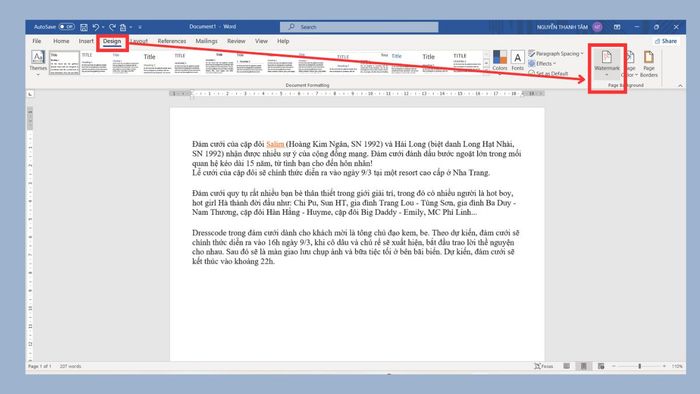The width and height of the screenshot is (700, 394).
Task: Open the Themes gallery
Action: [38, 62]
